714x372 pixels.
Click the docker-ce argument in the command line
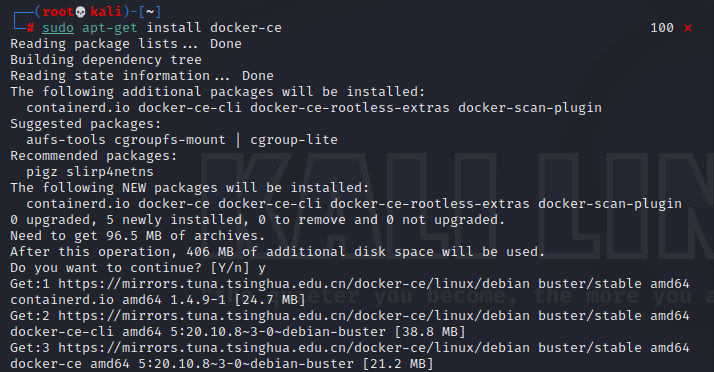point(246,28)
